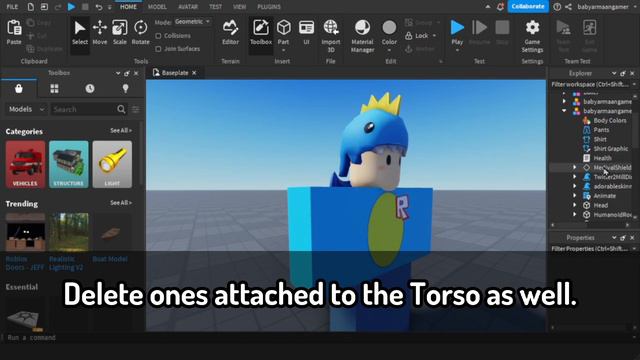Switch to the TEST ribbon tab
Screen dimensions: 640x360
[216, 7]
